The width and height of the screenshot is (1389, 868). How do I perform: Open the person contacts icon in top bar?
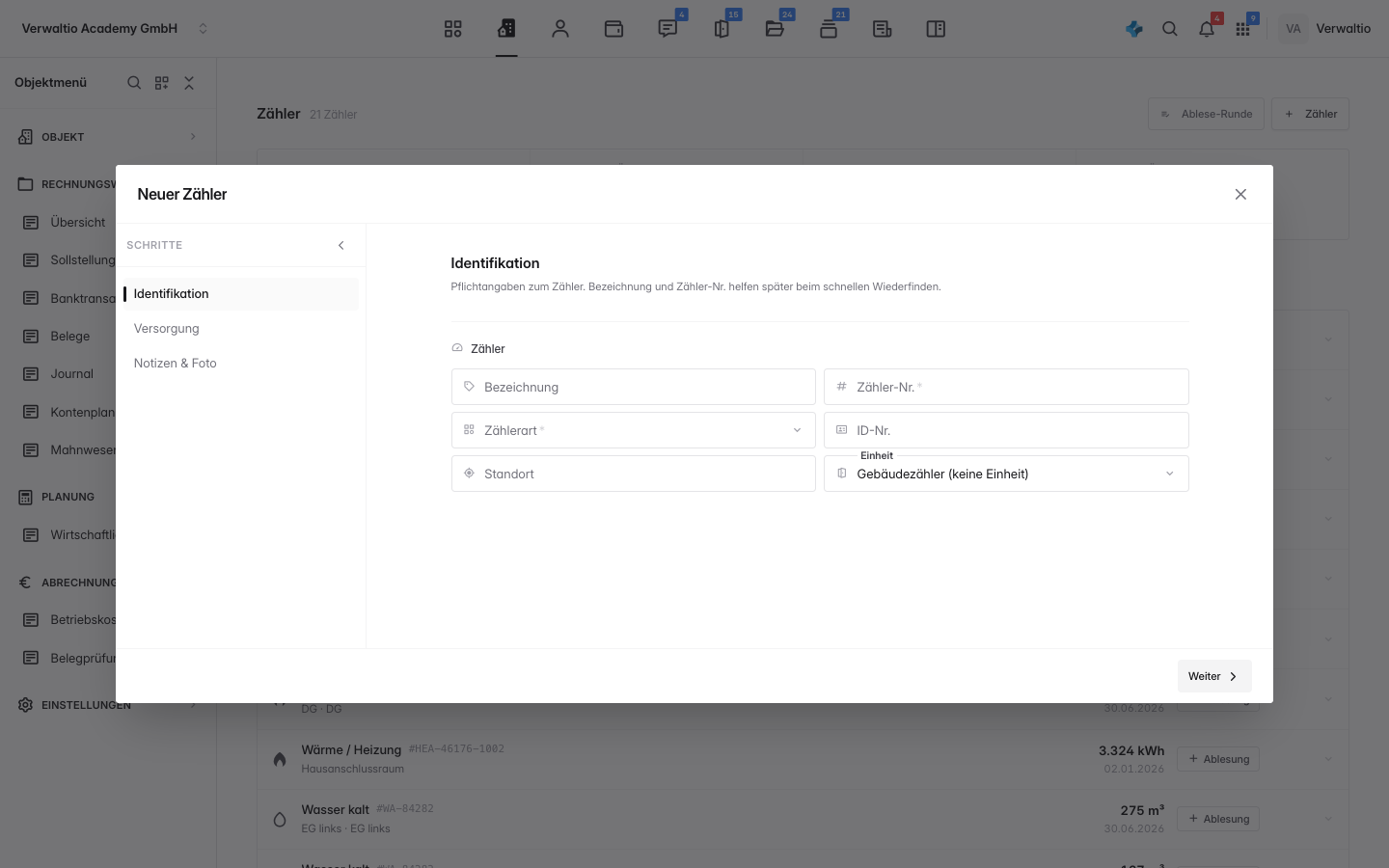tap(560, 29)
